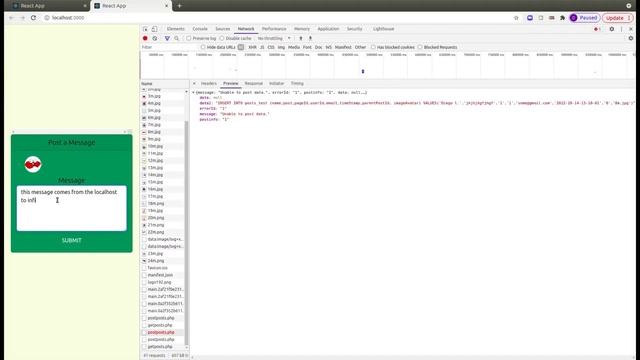
Task: Filter requests by CSS type
Action: [271, 47]
